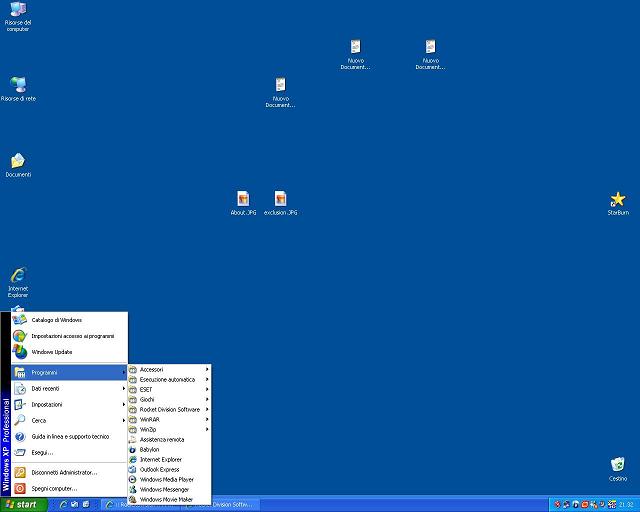This screenshot has width=640, height=512.
Task: Expand the ESET program group arrow
Action: tap(207, 390)
